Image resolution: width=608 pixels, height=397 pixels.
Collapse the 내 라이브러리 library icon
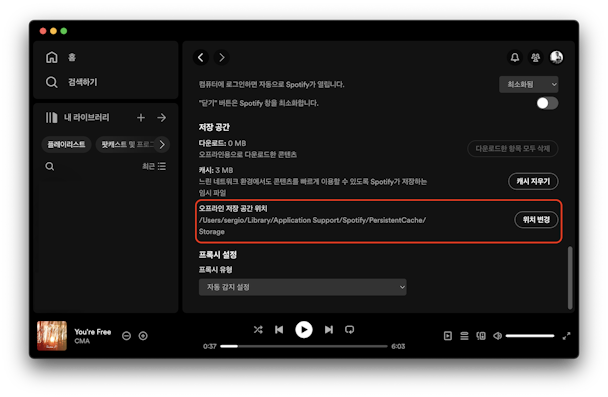tap(52, 117)
